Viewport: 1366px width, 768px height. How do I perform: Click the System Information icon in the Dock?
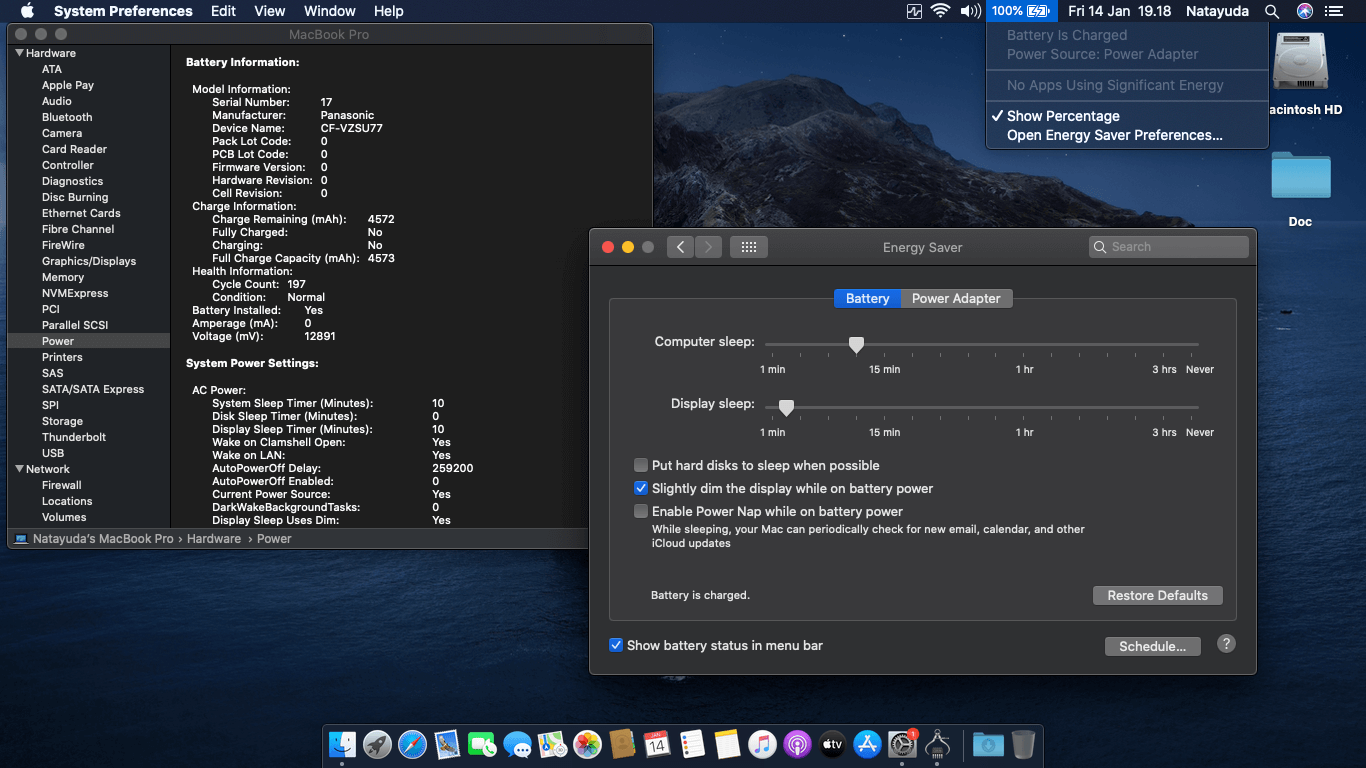937,744
